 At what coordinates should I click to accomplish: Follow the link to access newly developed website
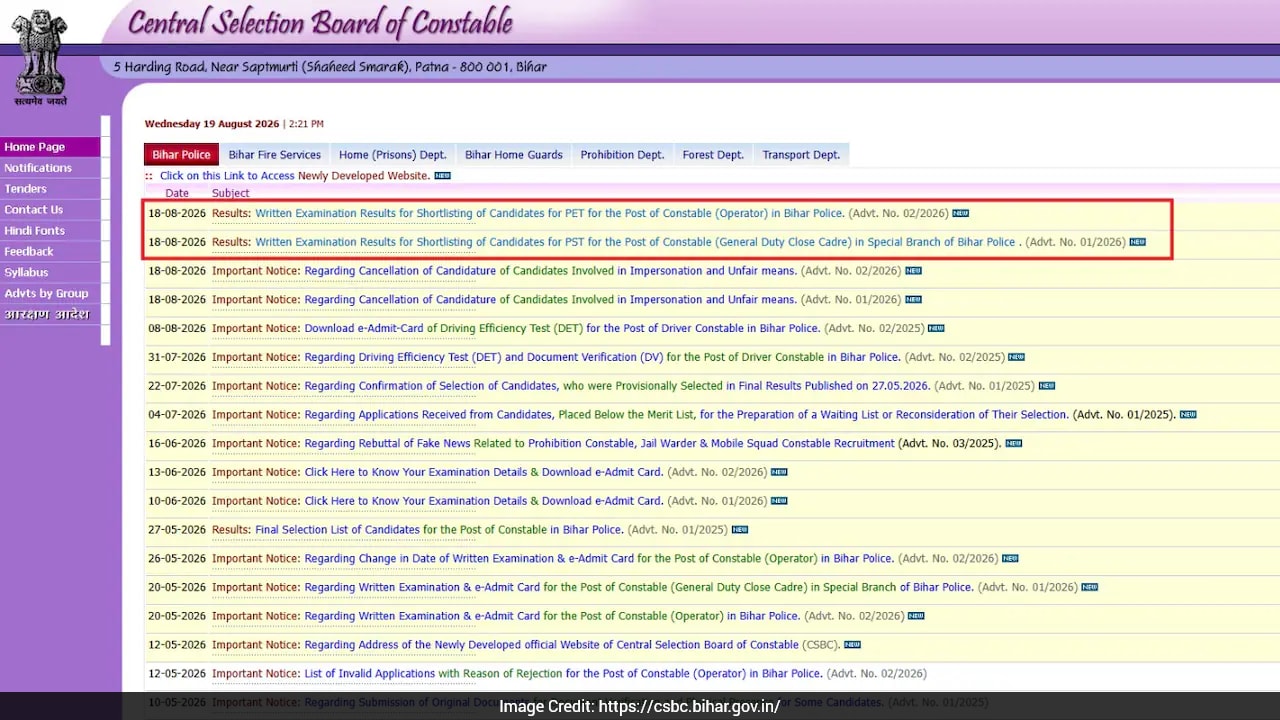295,176
